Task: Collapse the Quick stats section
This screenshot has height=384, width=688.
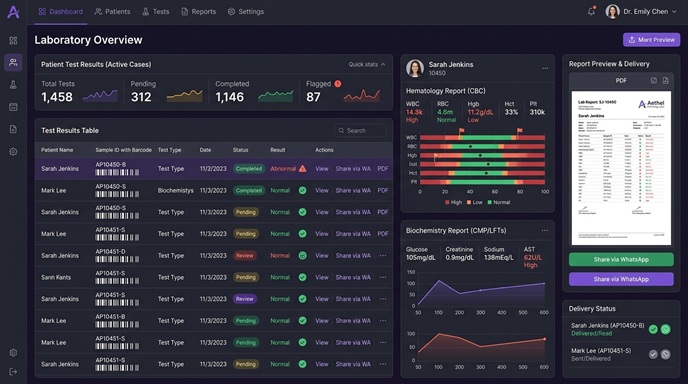Action: point(367,65)
